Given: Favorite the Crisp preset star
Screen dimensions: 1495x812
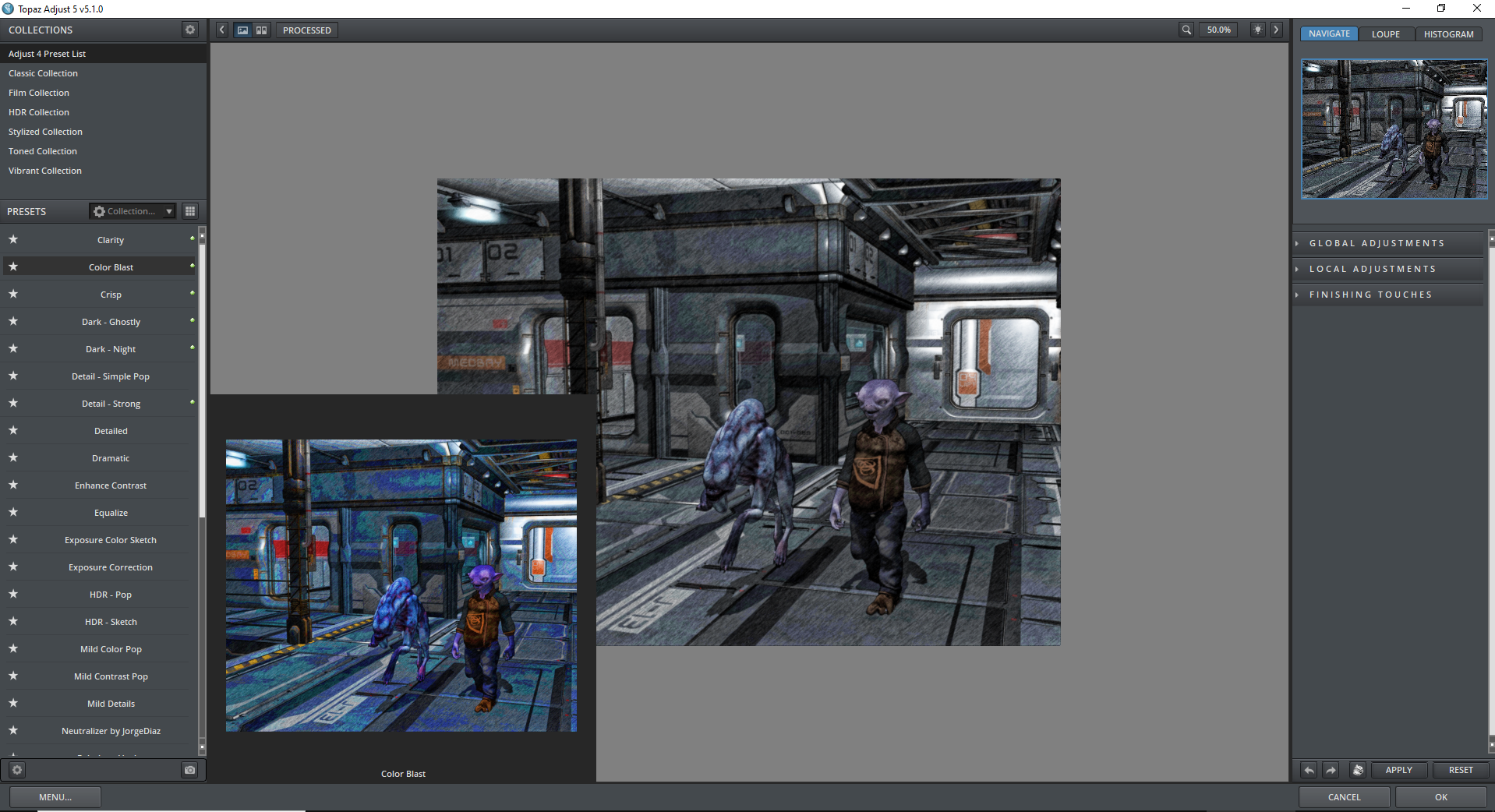Looking at the screenshot, I should pos(13,294).
